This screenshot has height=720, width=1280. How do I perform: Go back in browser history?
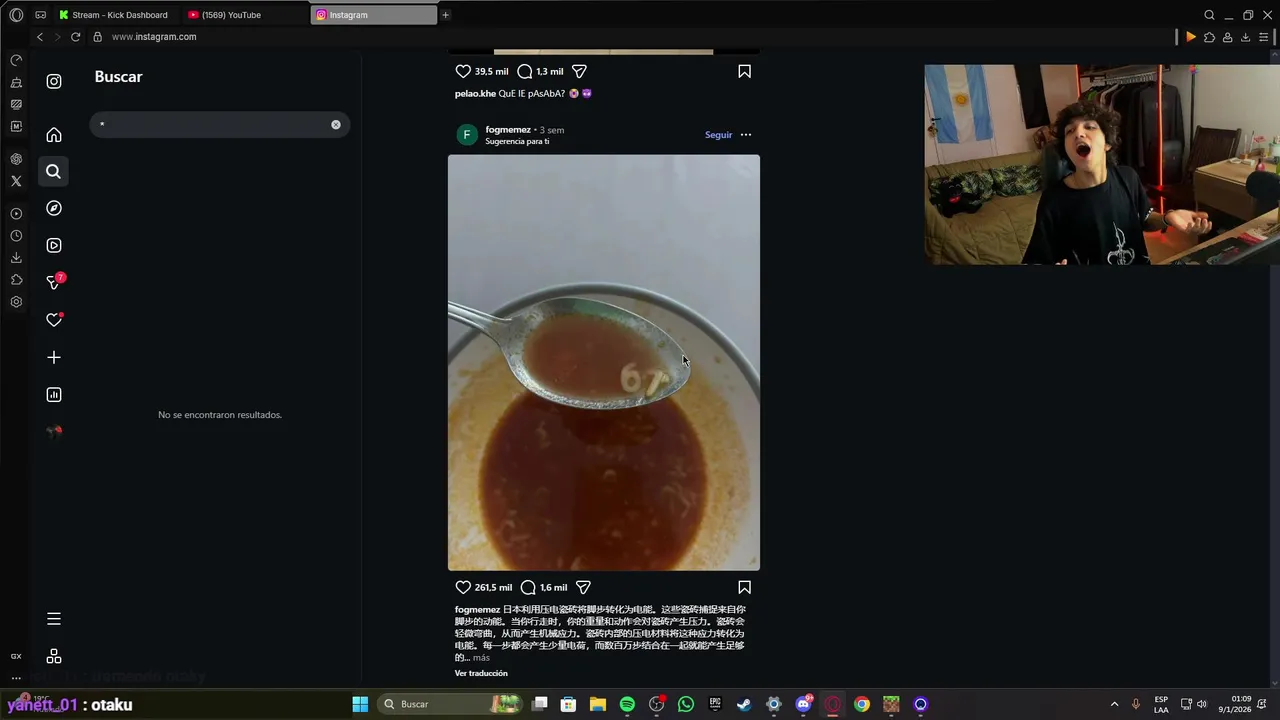[x=39, y=37]
